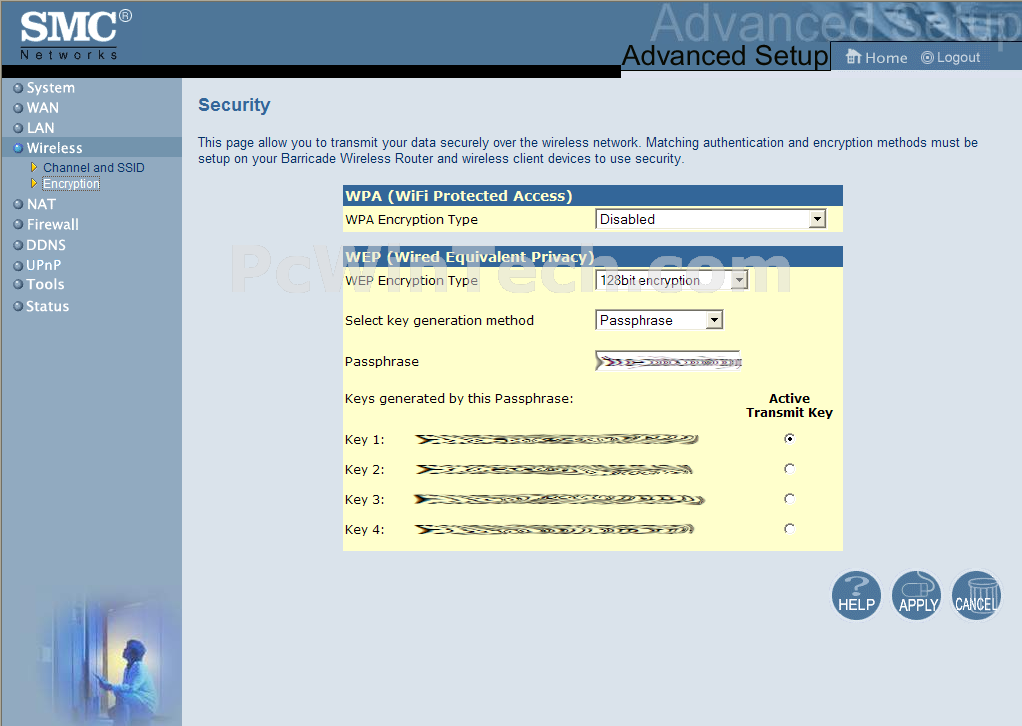
Task: Open the System menu section
Action: (51, 87)
